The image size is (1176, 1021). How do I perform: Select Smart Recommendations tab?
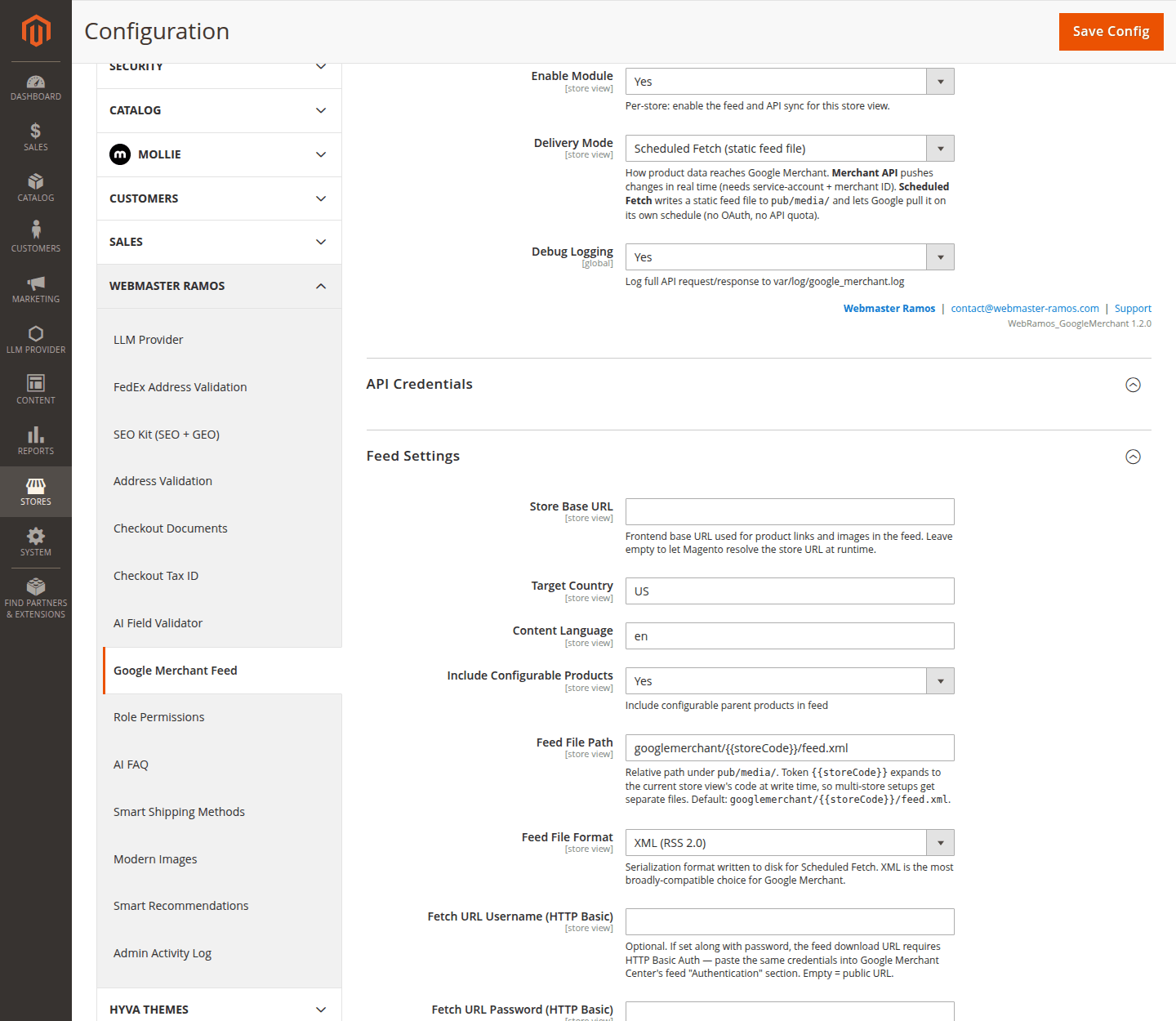(220, 906)
